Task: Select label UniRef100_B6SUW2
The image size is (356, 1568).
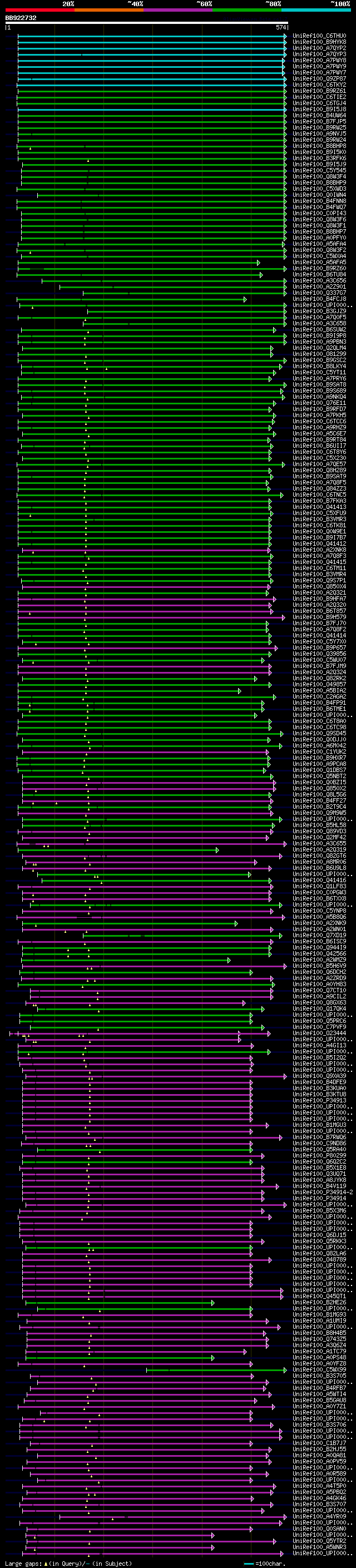Action: (319, 330)
